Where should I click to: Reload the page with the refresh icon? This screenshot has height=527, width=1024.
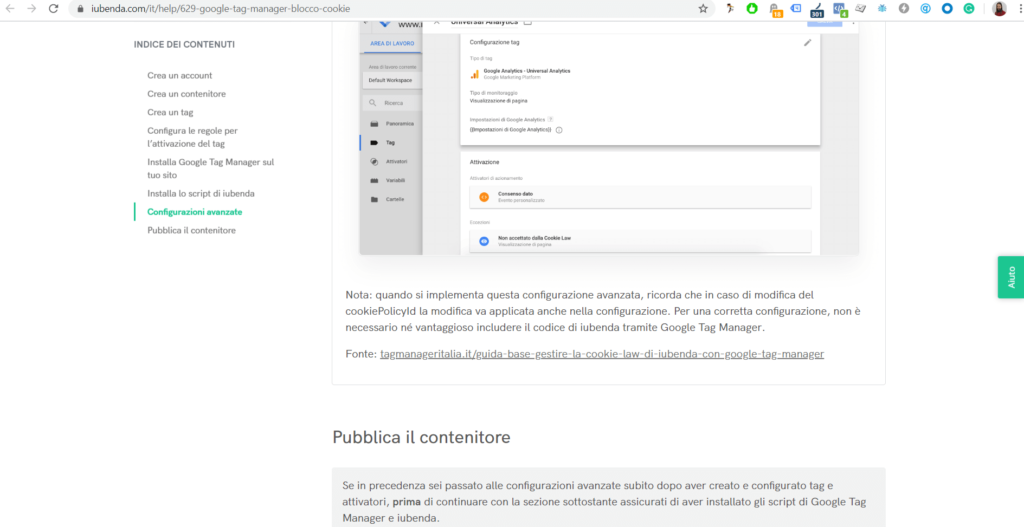54,9
